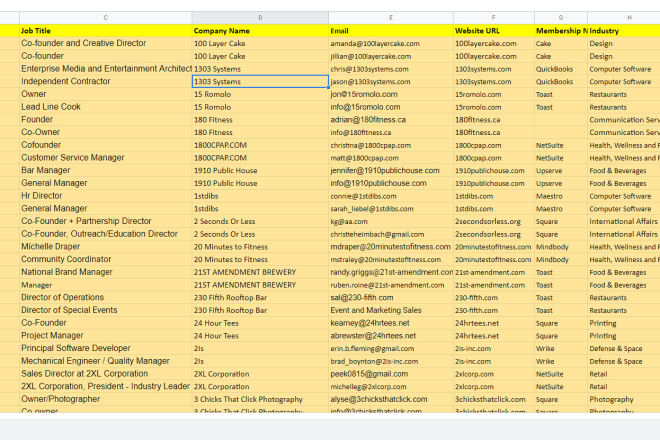
Task: Select column F header
Action: coord(494,18)
